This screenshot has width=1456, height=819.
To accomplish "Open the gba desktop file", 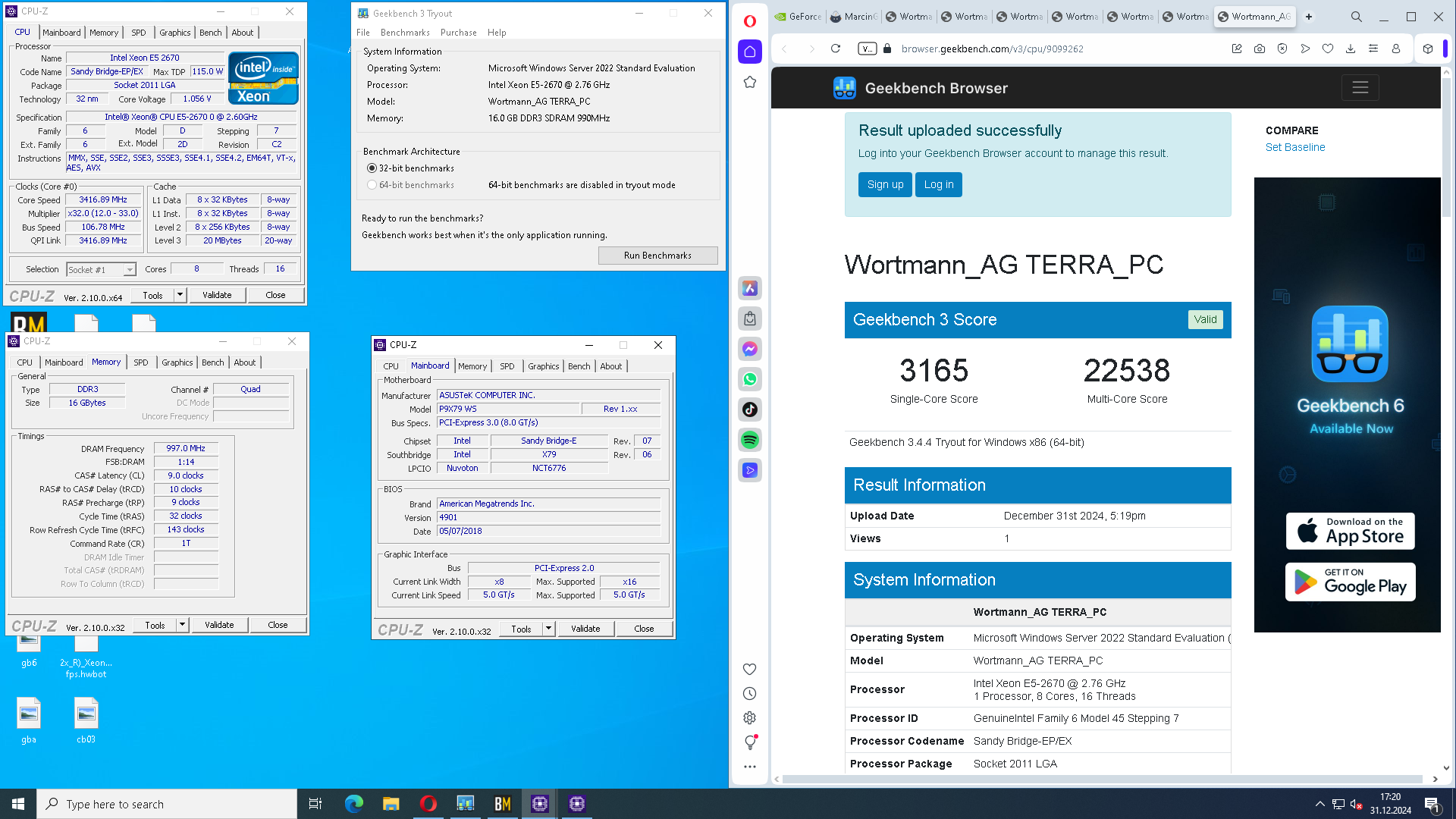I will click(x=29, y=720).
